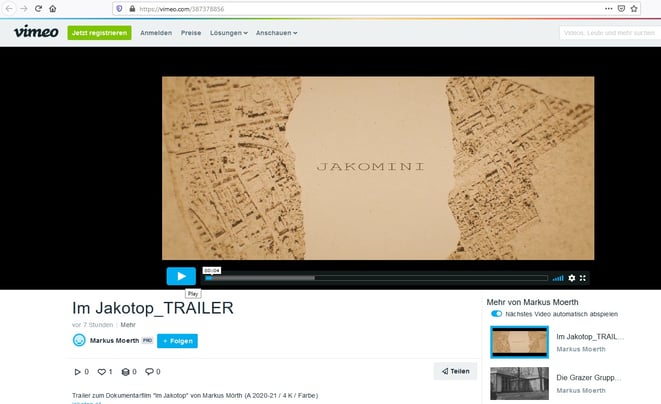
Task: Click the plays count icon
Action: pos(77,372)
